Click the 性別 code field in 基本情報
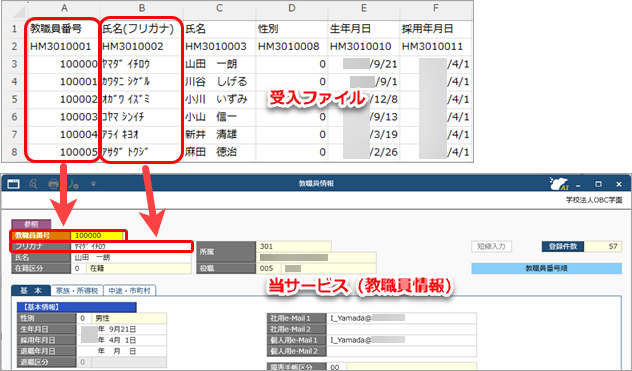Viewport: 632px width, 371px height. point(83,318)
